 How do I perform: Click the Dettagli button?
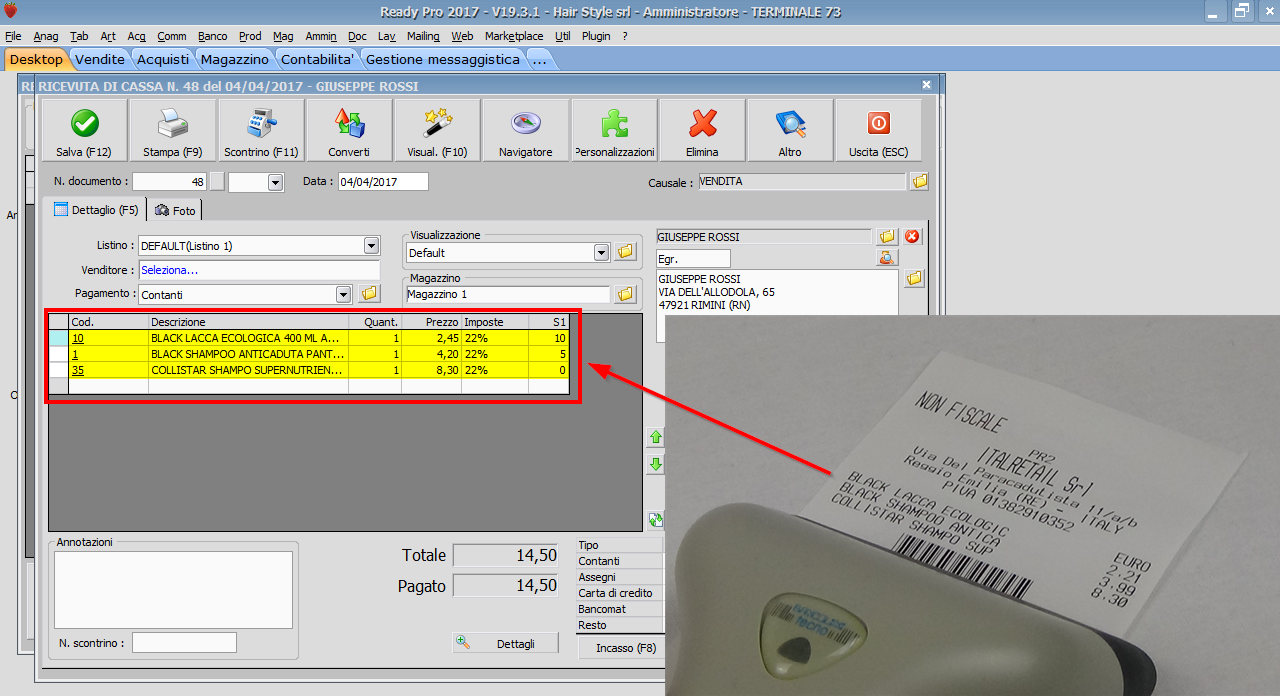tap(505, 643)
